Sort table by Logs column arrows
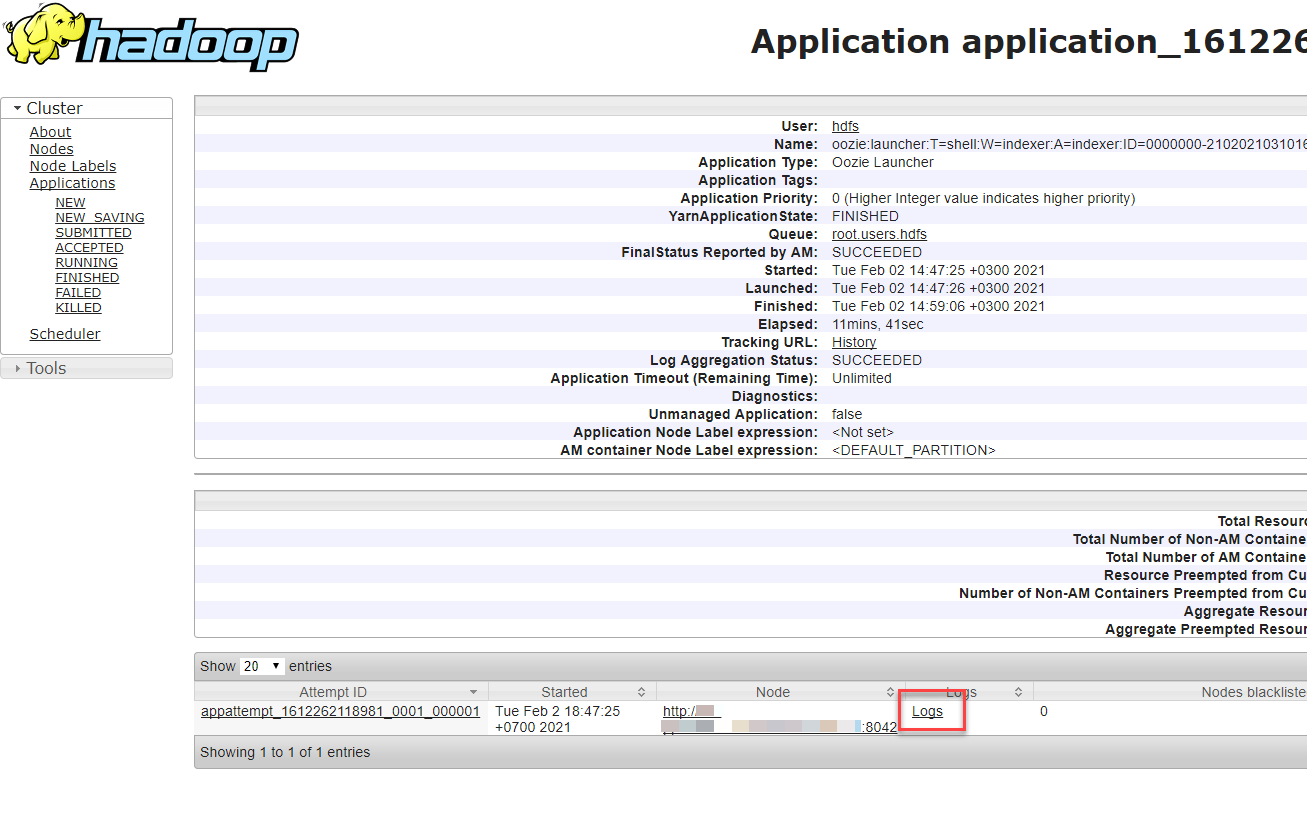Viewport: 1307px width, 818px height. (x=1018, y=692)
